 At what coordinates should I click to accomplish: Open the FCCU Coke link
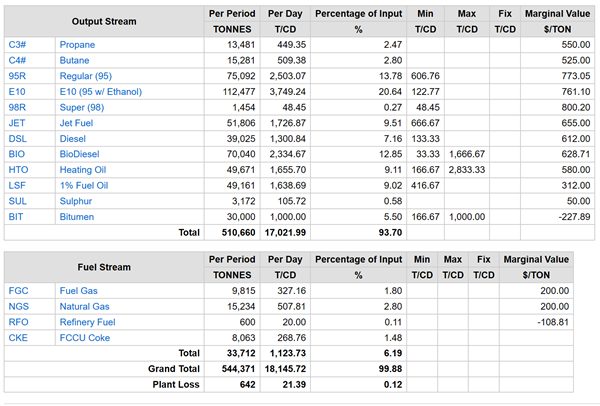(x=86, y=338)
